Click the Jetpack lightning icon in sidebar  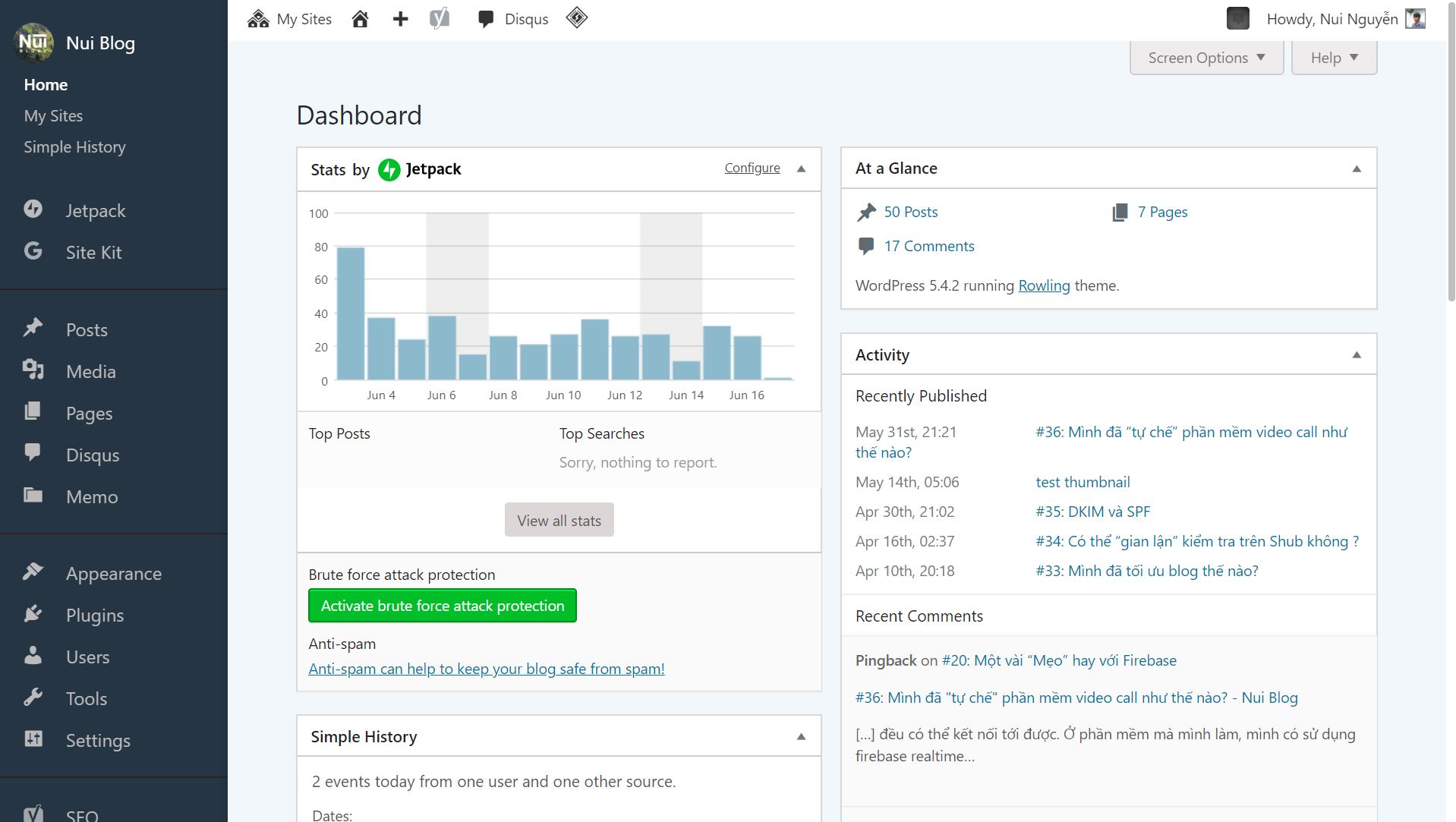coord(33,209)
